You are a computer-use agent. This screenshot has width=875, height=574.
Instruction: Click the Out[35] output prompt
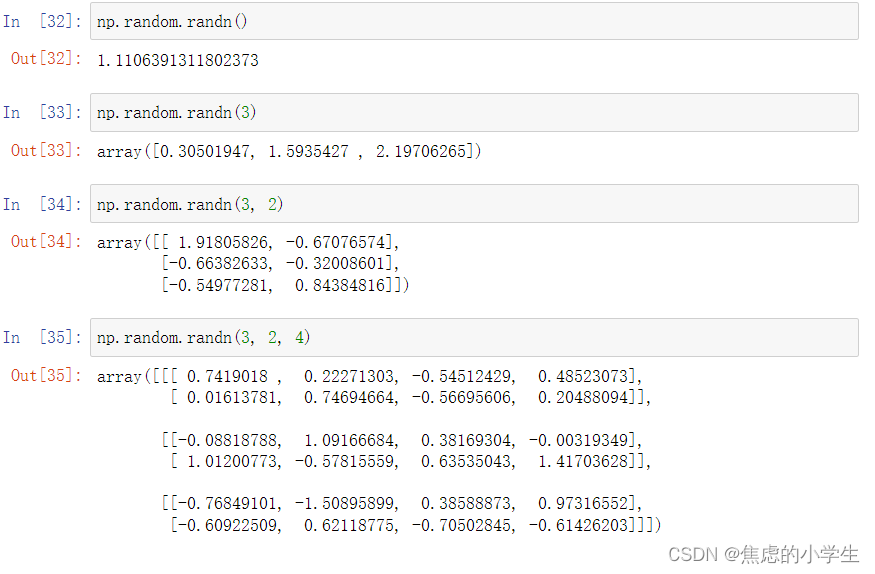(x=46, y=376)
